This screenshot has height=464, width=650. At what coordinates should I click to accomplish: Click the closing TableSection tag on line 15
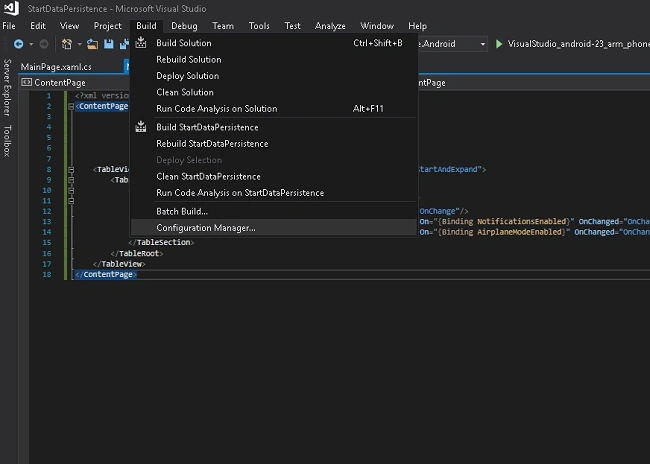coord(161,242)
